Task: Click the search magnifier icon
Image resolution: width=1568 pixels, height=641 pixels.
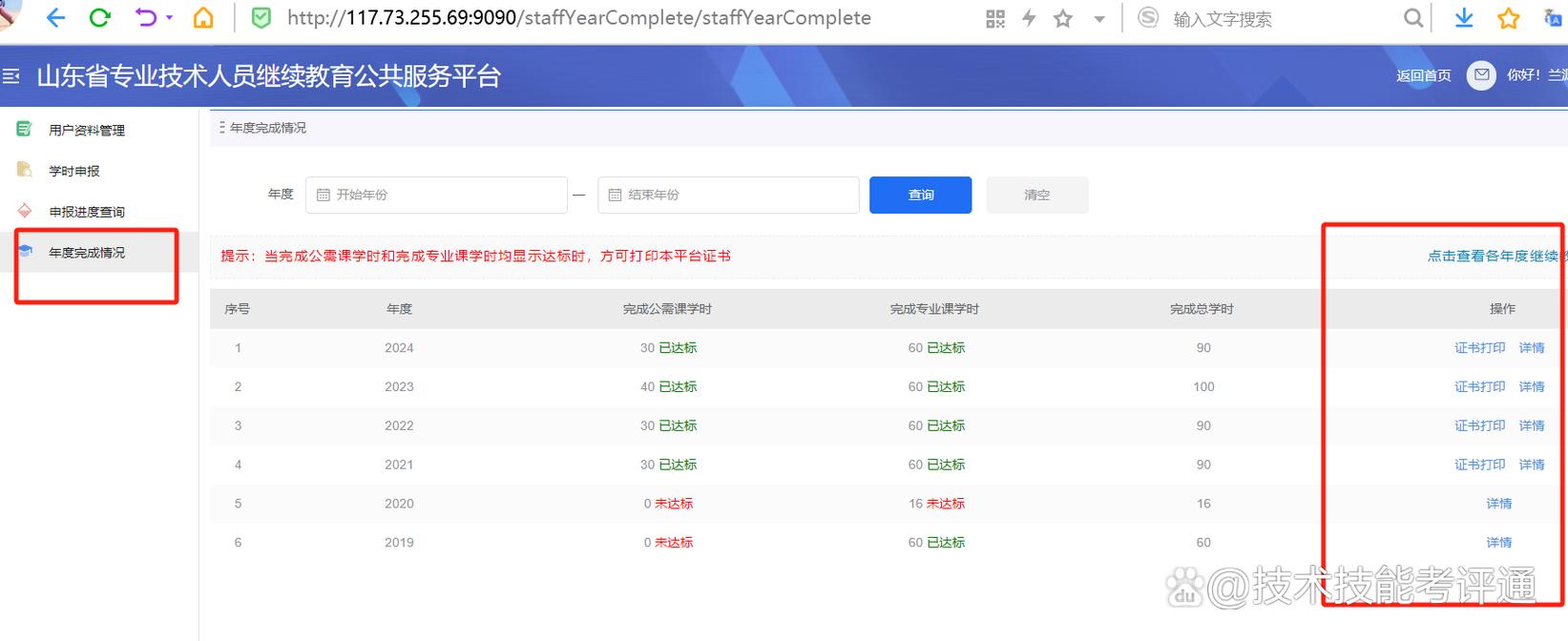Action: (x=1413, y=18)
